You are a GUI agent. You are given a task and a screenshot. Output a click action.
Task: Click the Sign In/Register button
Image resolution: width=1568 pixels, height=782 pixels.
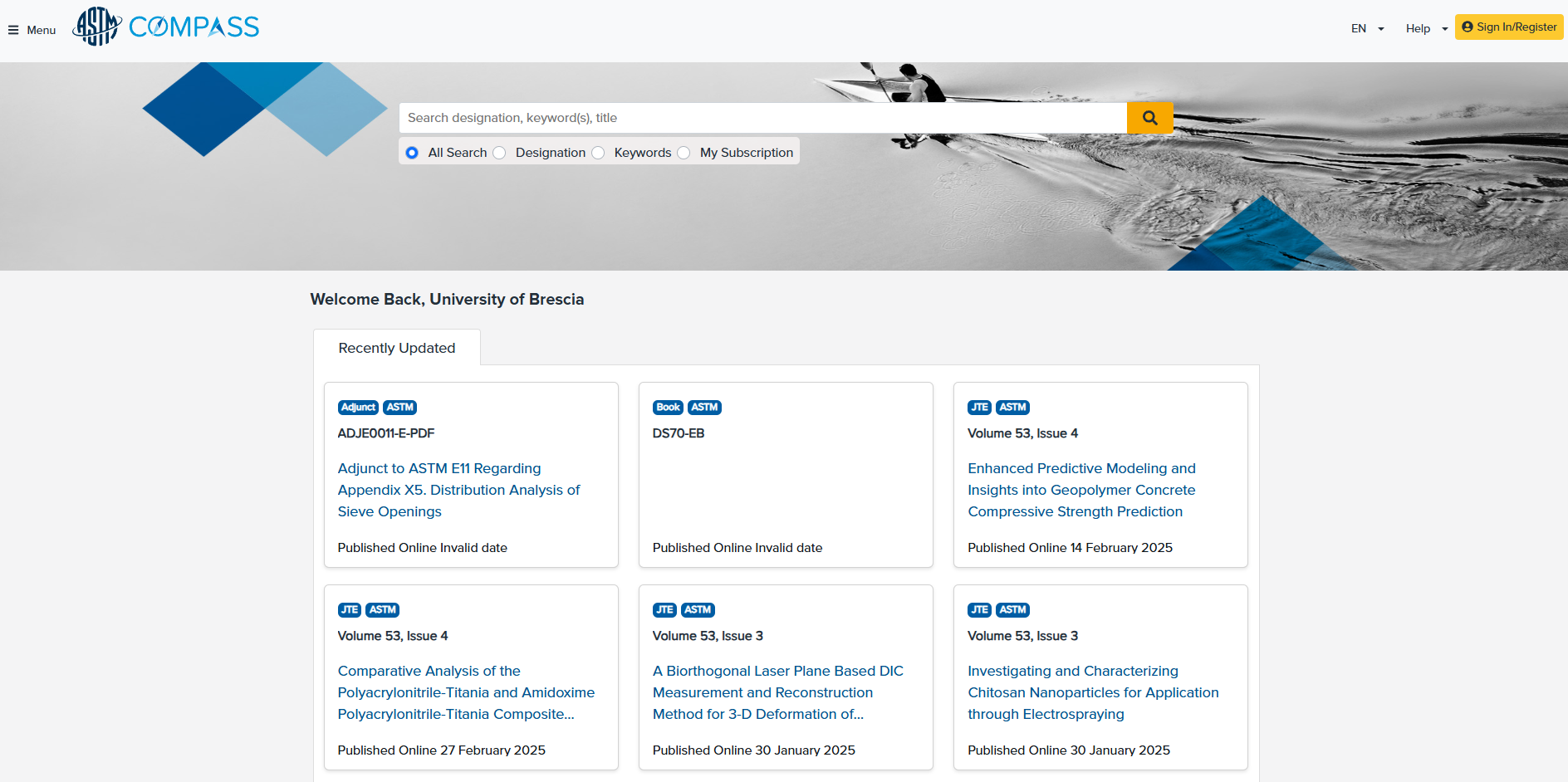[x=1509, y=27]
